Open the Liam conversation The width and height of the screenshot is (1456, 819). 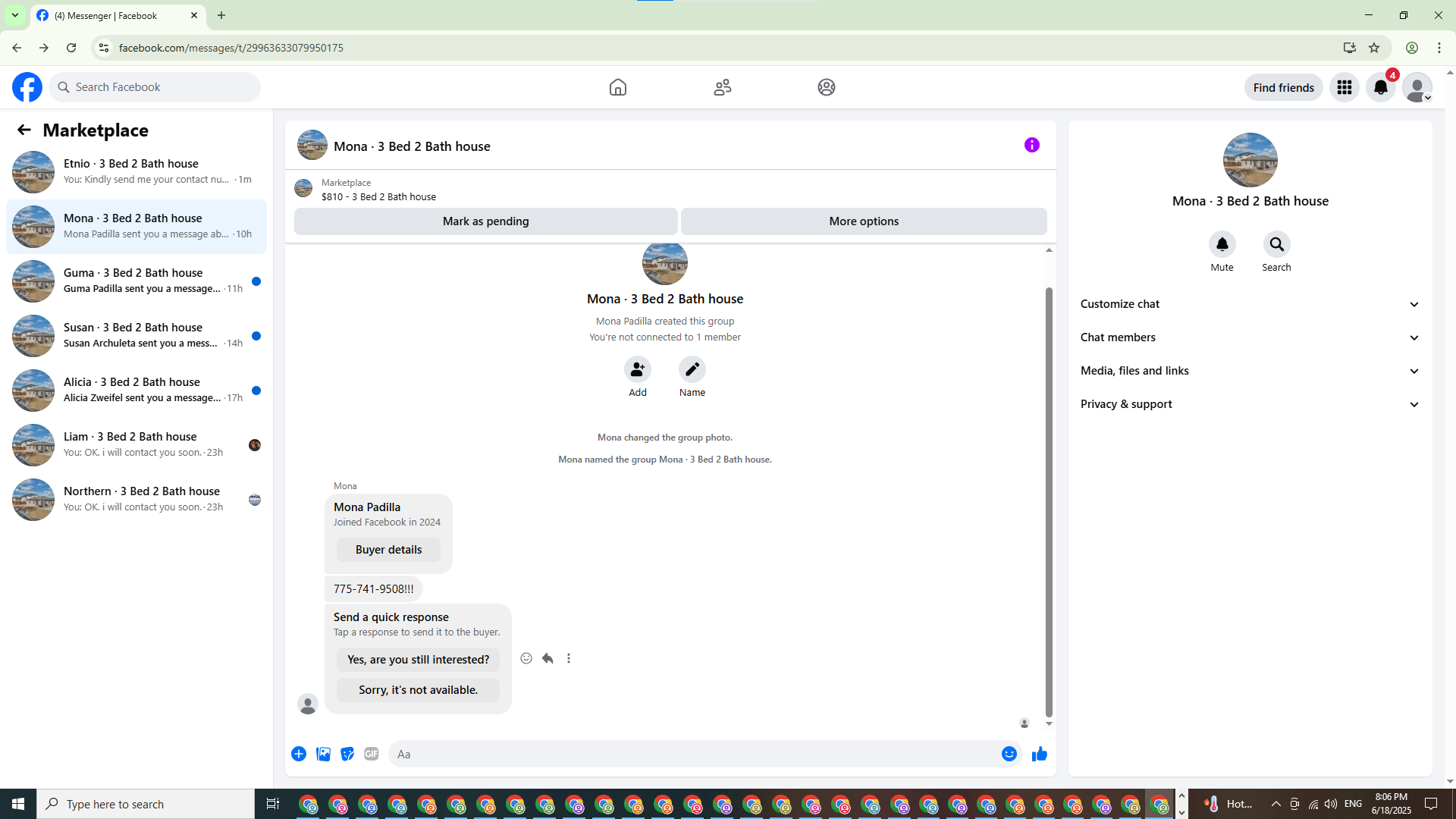136,445
